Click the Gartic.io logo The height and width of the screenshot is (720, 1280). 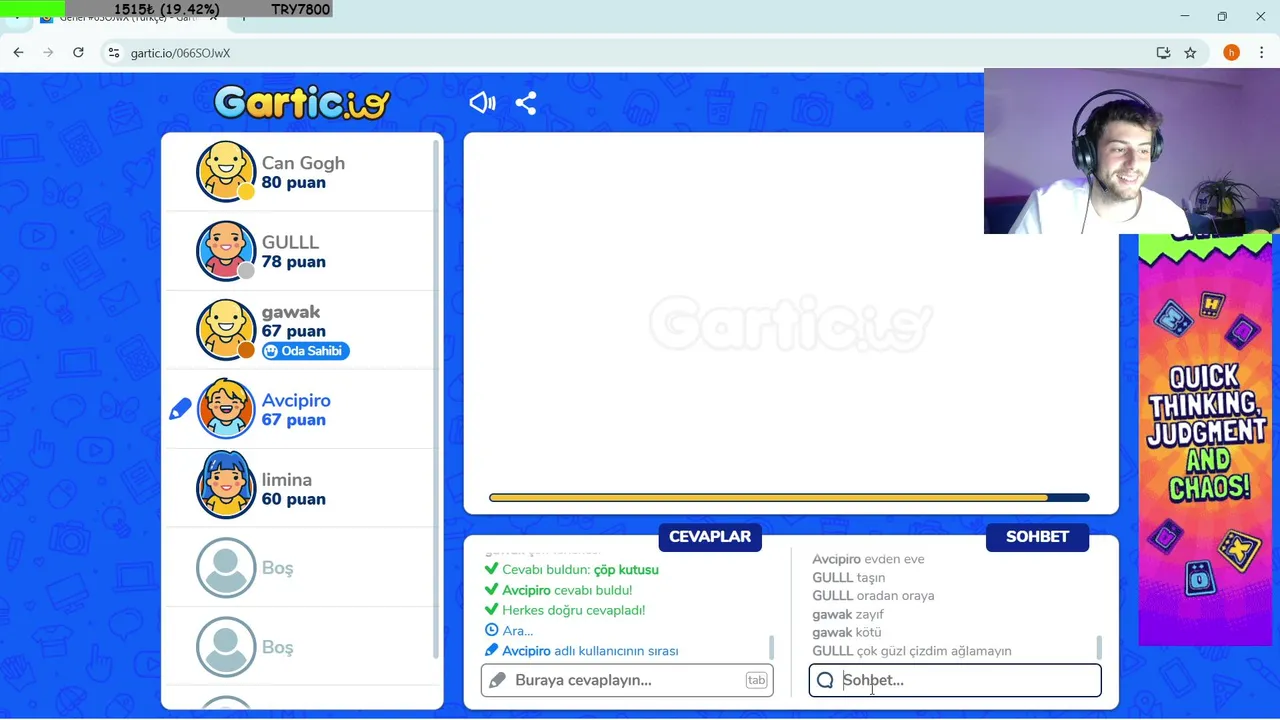click(302, 102)
